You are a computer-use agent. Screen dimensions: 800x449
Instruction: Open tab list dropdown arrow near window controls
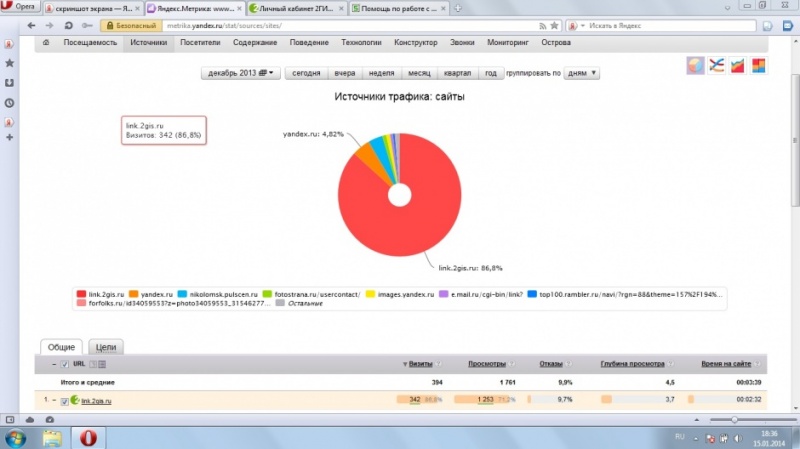click(x=728, y=8)
